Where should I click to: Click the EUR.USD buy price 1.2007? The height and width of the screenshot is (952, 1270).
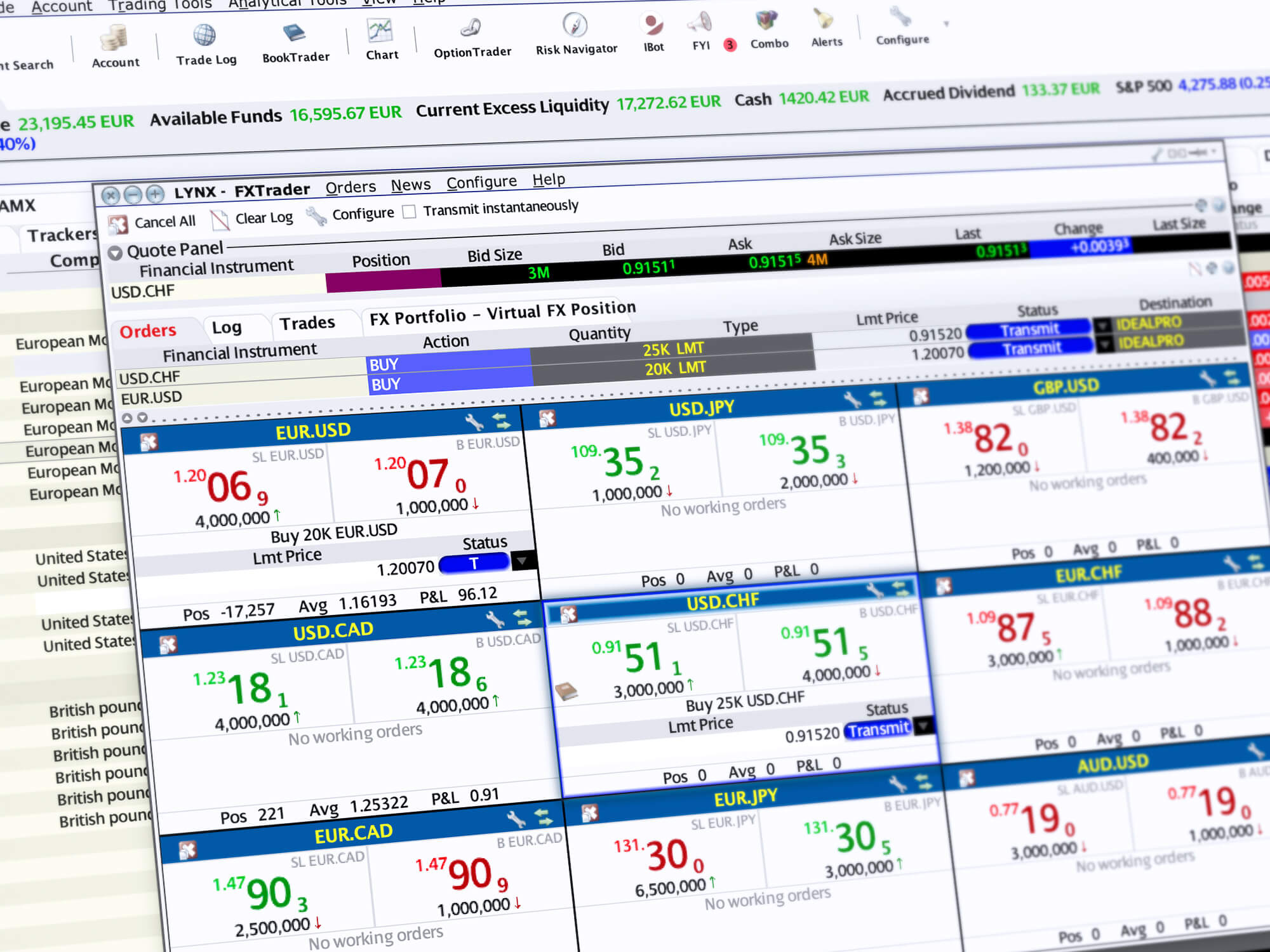click(x=420, y=475)
